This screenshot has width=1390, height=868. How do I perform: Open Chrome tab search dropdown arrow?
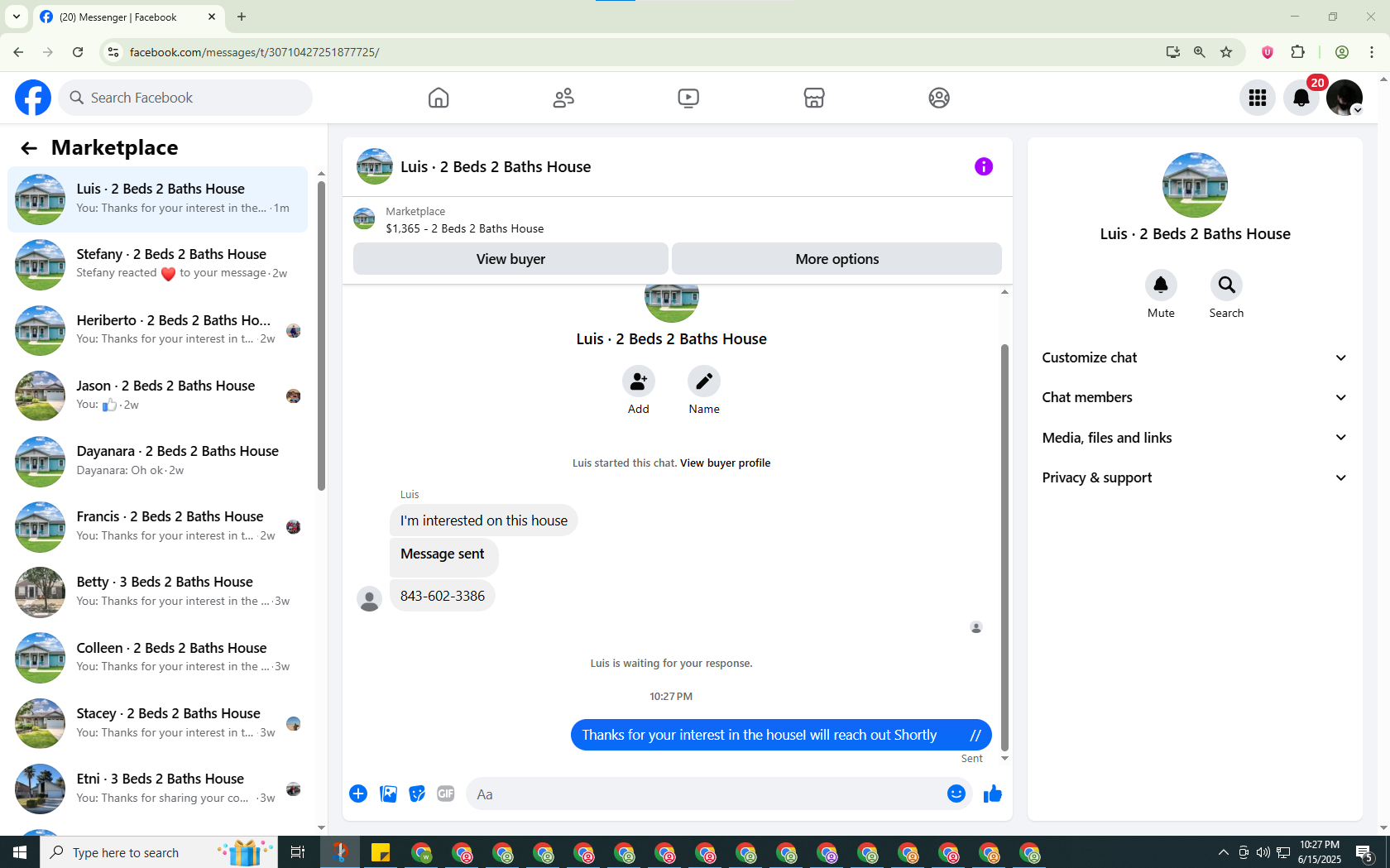tap(16, 17)
